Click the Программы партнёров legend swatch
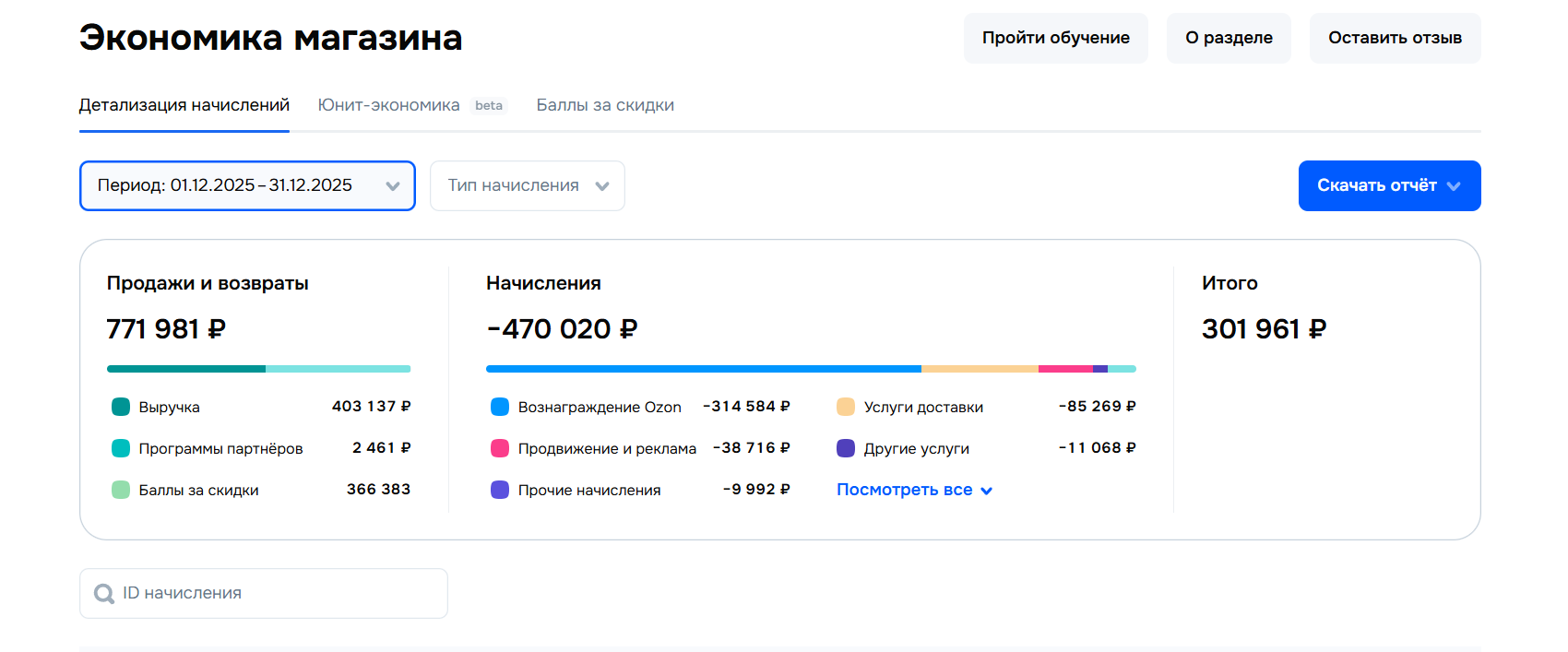Viewport: 1568px width, 652px height. (121, 448)
